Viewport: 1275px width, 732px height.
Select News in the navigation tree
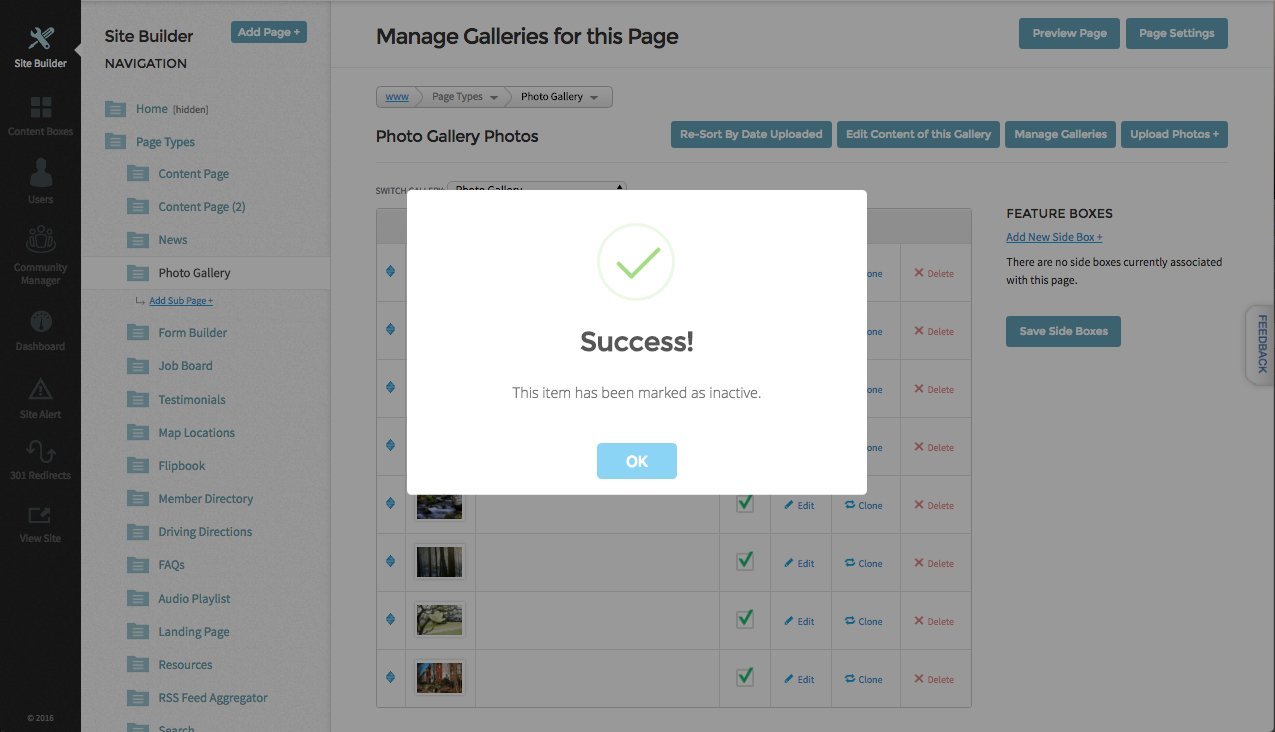point(173,240)
